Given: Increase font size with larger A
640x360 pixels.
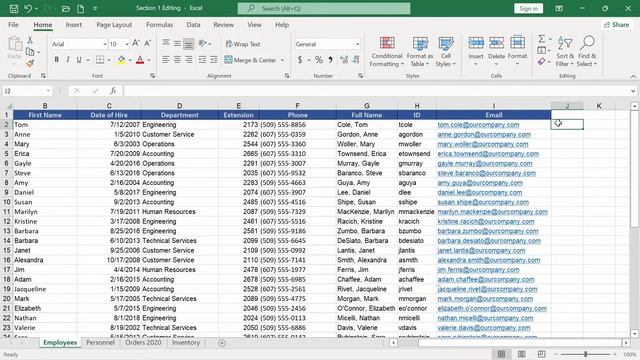Looking at the screenshot, I should (136, 43).
